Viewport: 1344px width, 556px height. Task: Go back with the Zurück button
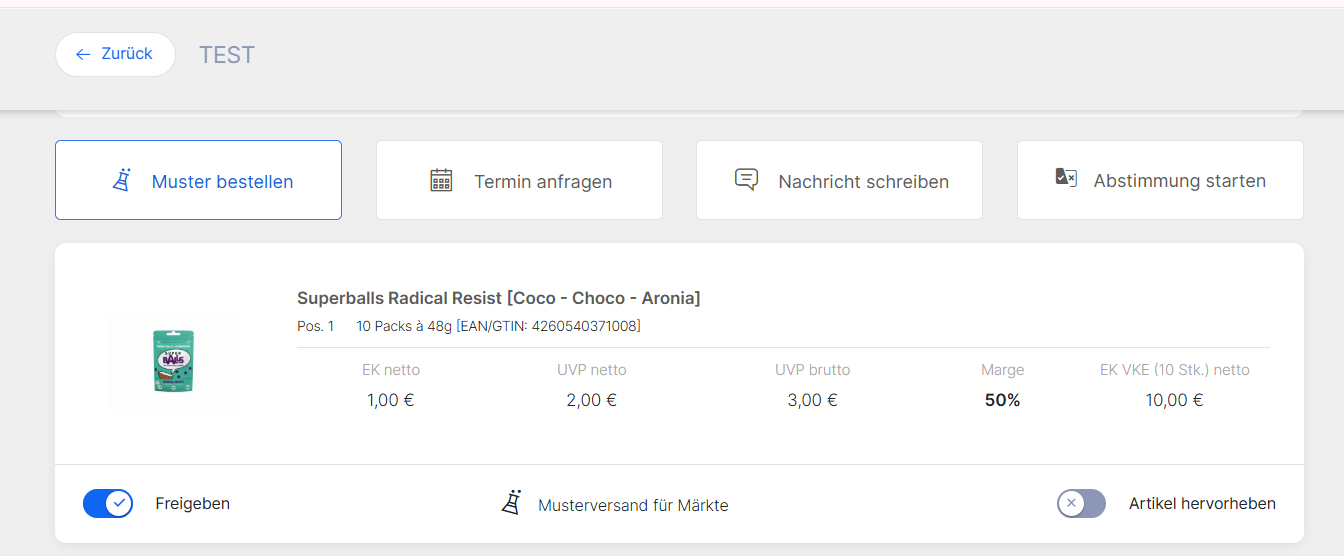click(115, 54)
